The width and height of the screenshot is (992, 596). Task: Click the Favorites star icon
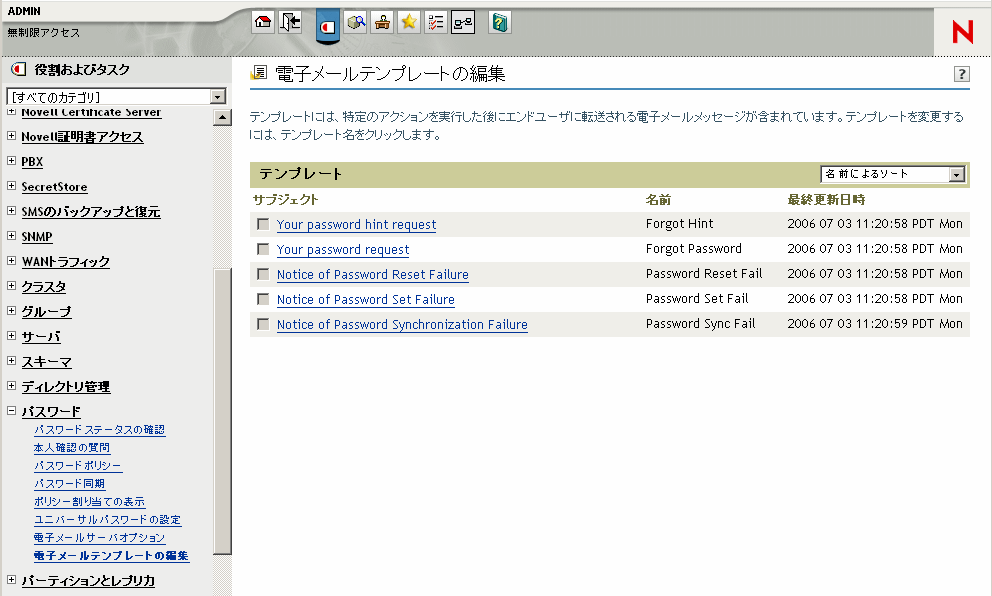tap(408, 22)
